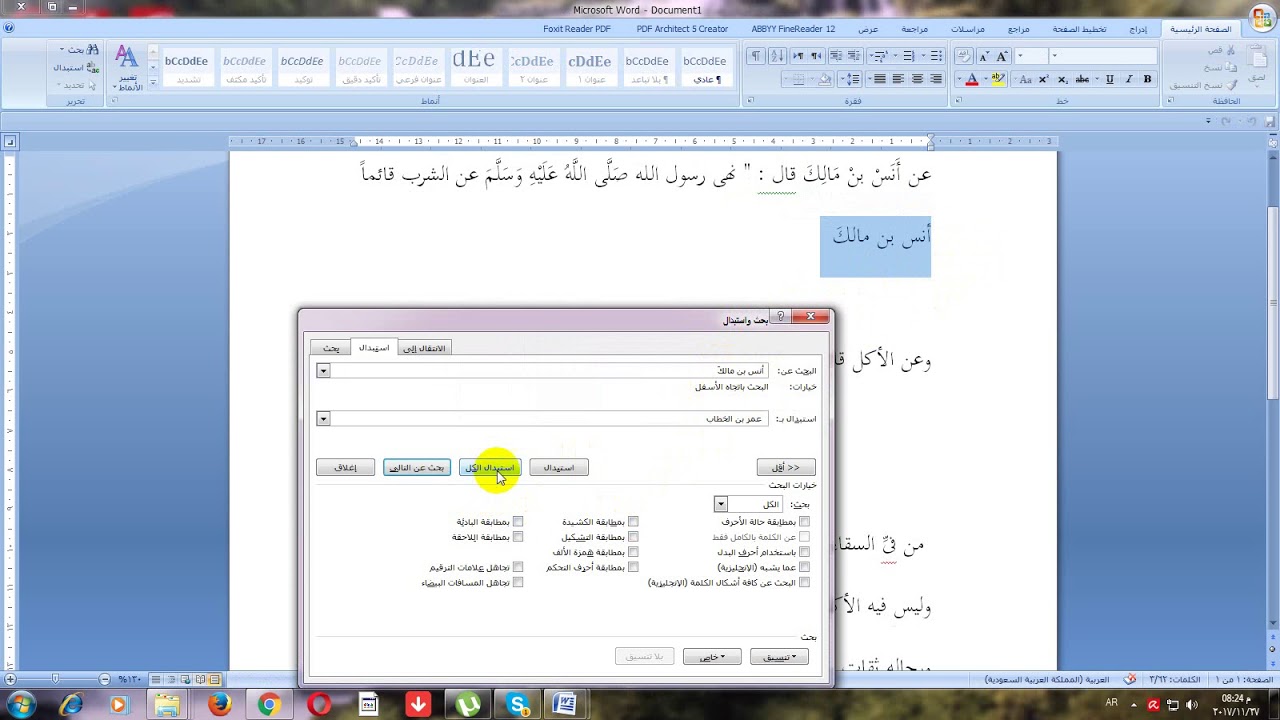Click the 'استبدال' button in the dialog
1280x720 pixels.
coord(559,467)
